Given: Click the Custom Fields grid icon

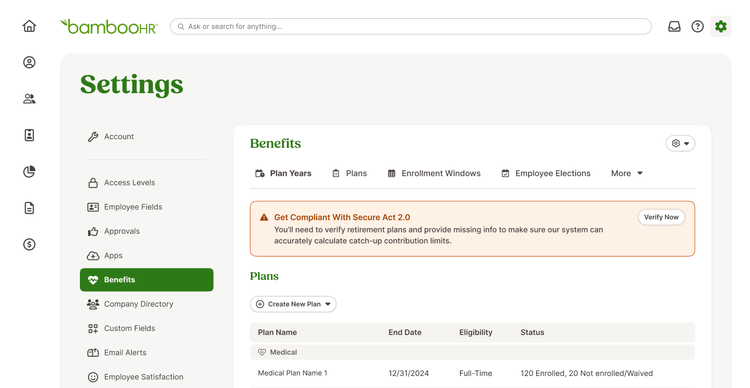Looking at the screenshot, I should (x=93, y=329).
